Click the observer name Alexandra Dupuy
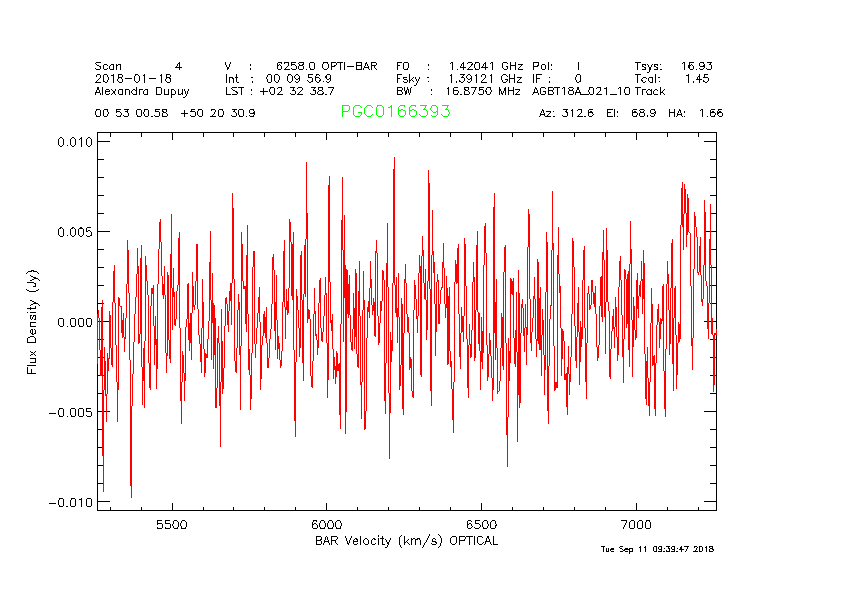842x595 pixels. click(x=140, y=91)
